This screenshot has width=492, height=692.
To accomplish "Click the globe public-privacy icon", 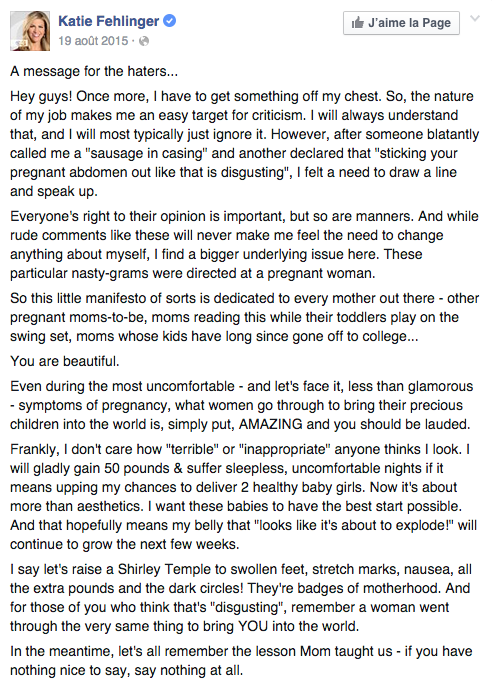I will [x=144, y=41].
